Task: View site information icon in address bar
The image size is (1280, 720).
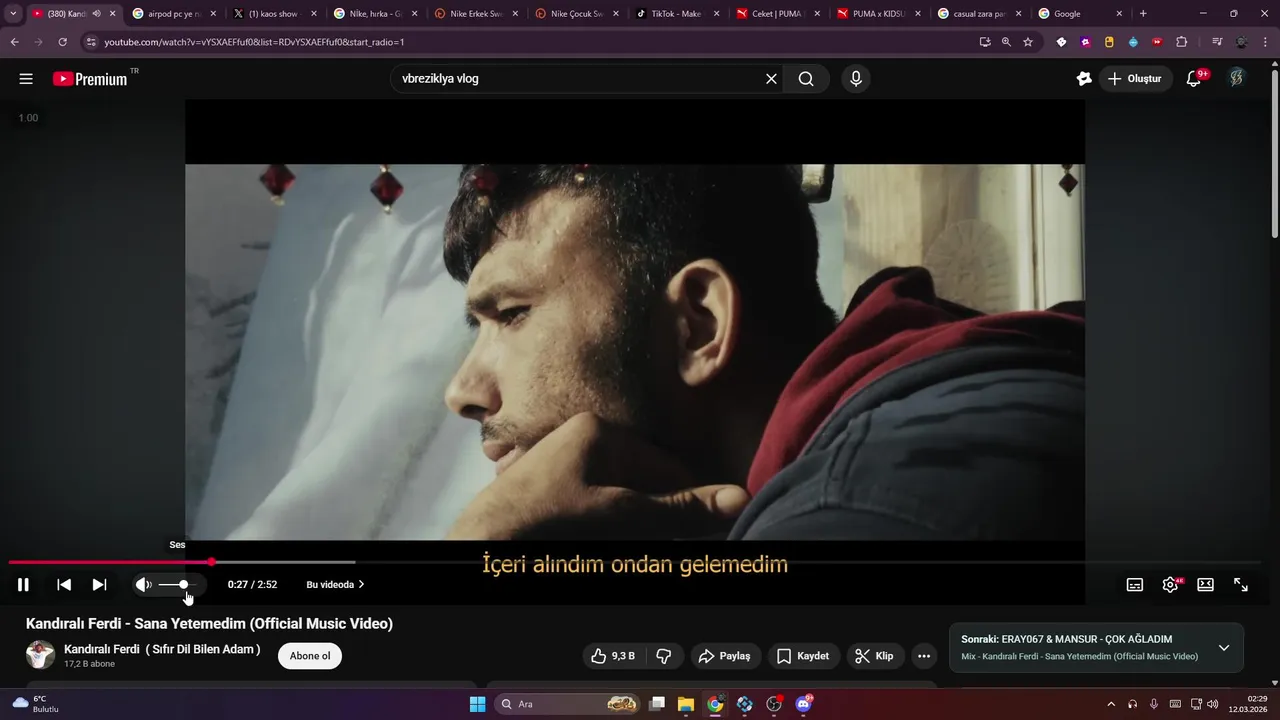Action: [91, 42]
